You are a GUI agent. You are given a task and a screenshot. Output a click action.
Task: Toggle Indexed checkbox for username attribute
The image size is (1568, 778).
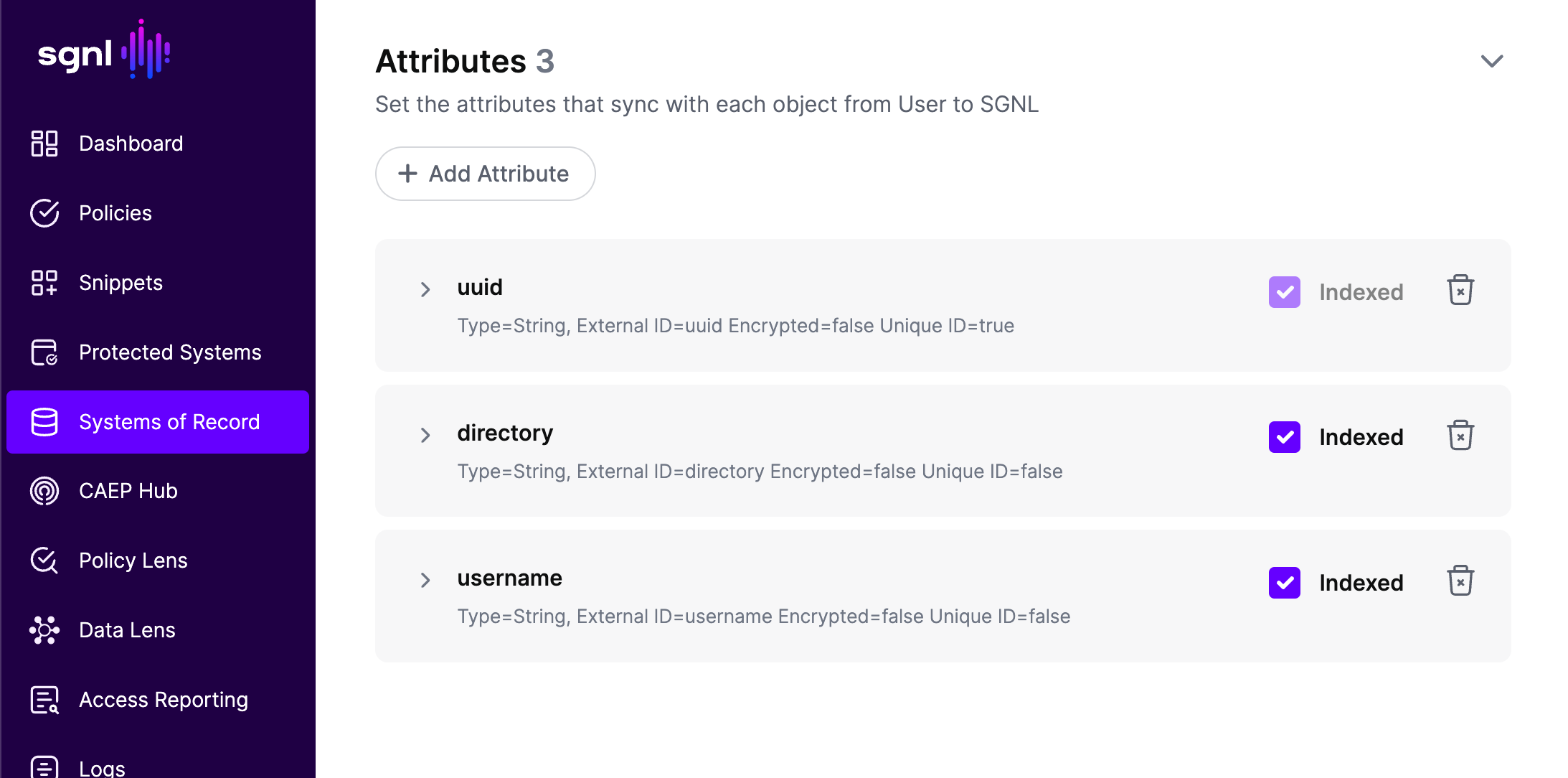point(1285,582)
